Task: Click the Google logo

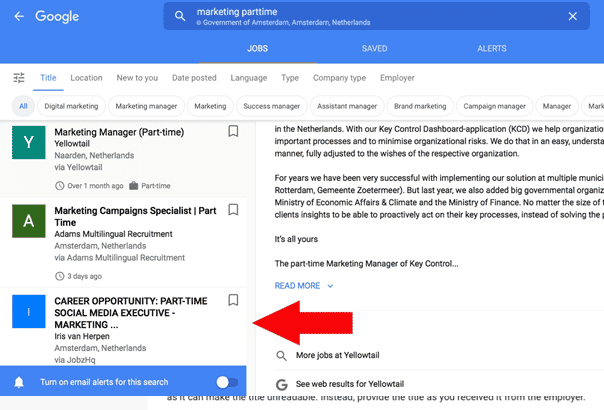Action: pos(57,17)
